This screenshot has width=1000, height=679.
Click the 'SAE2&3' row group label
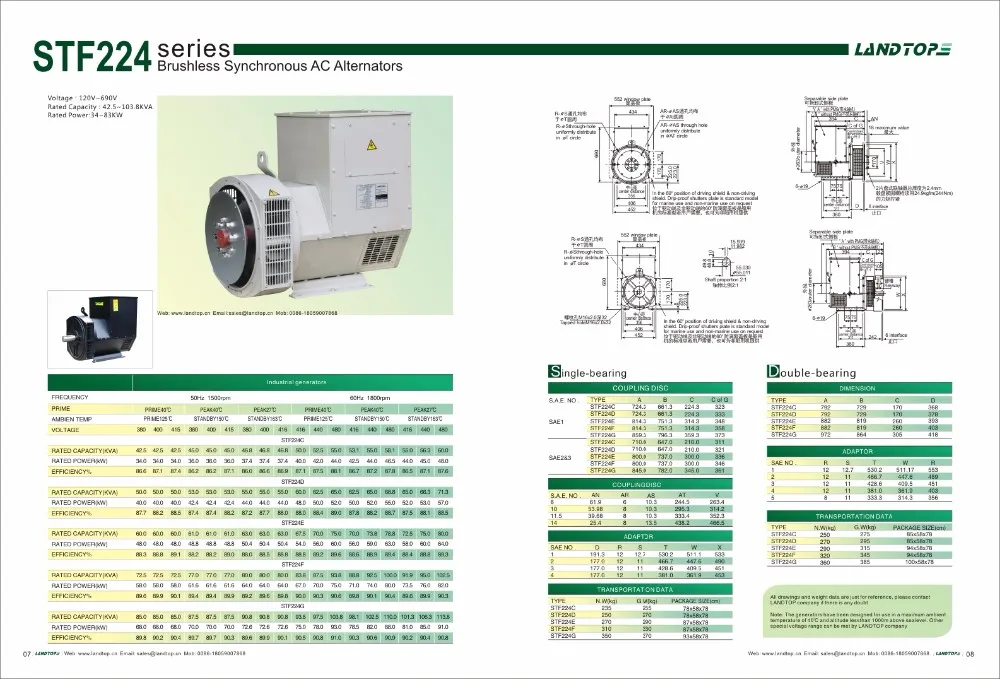(560, 457)
